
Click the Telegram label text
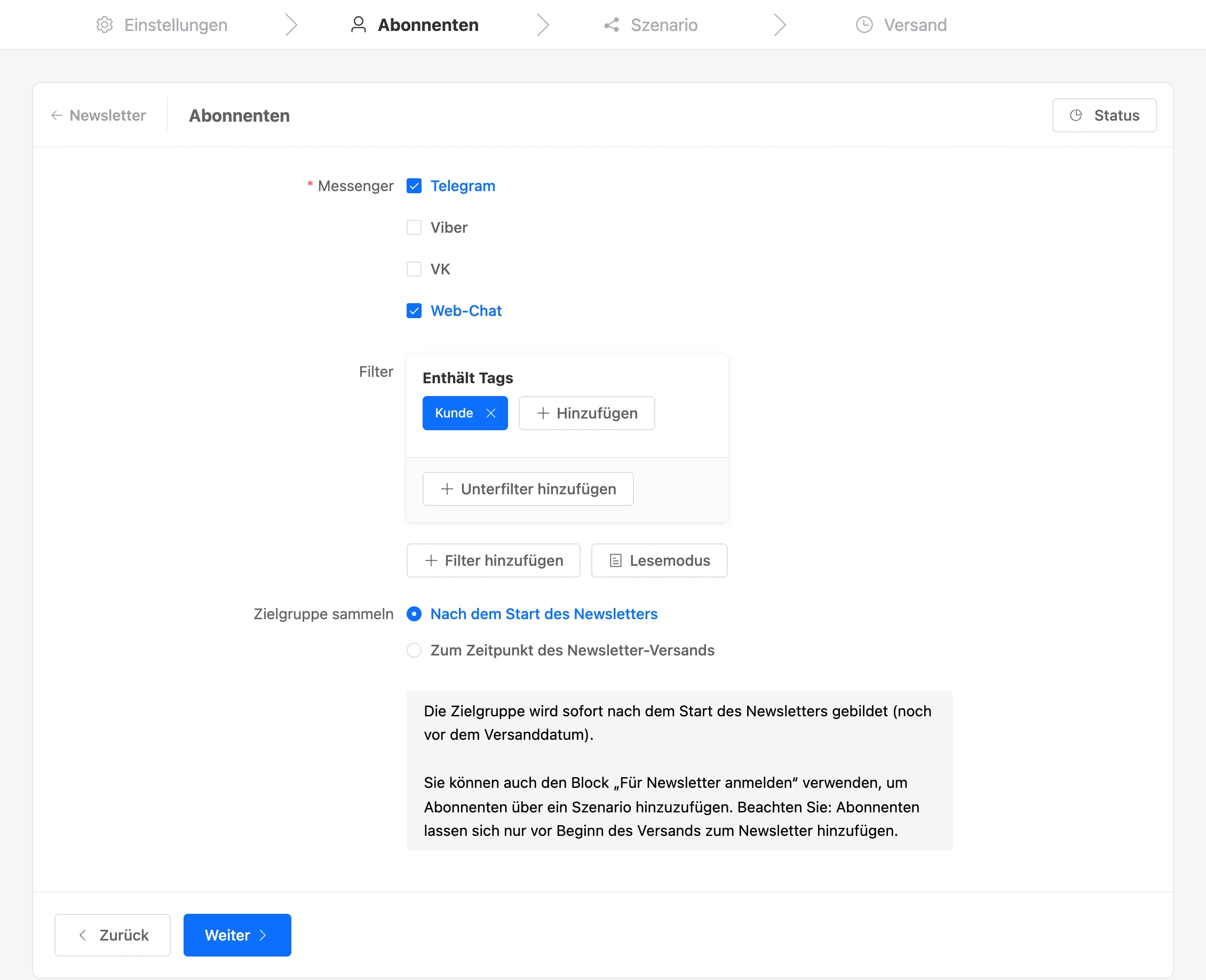463,186
